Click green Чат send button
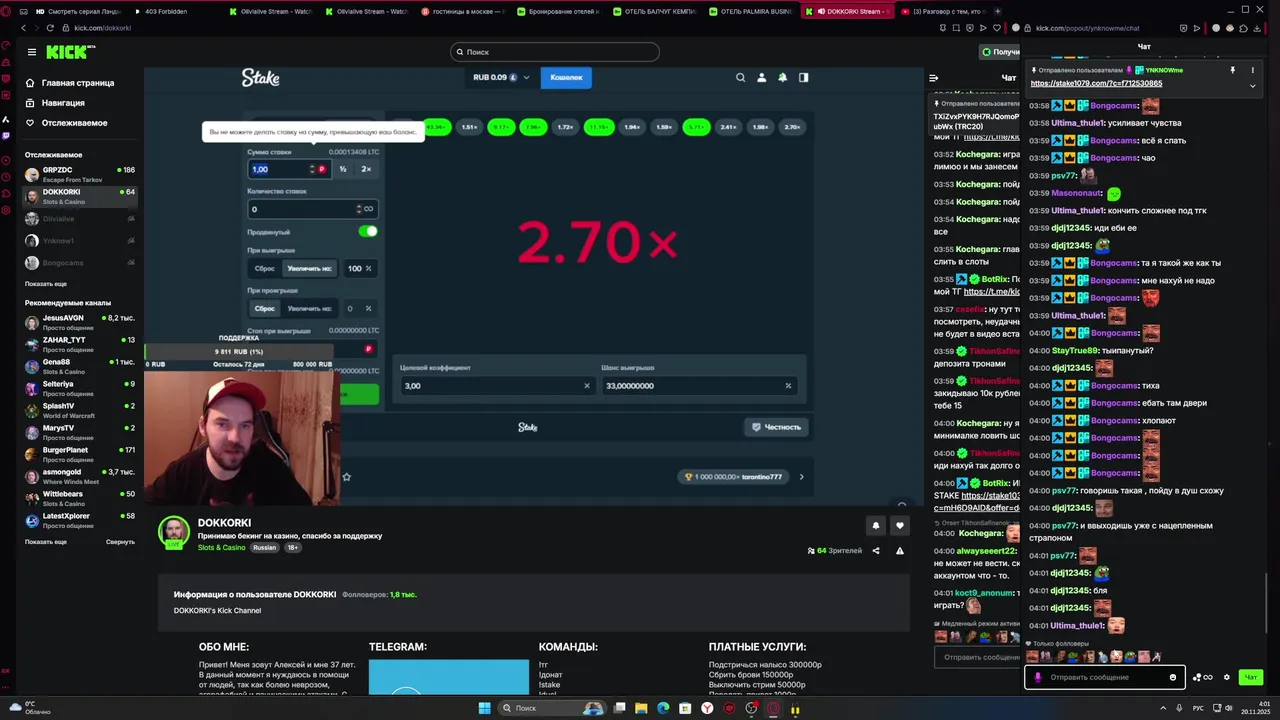This screenshot has width=1280, height=720. click(1250, 677)
